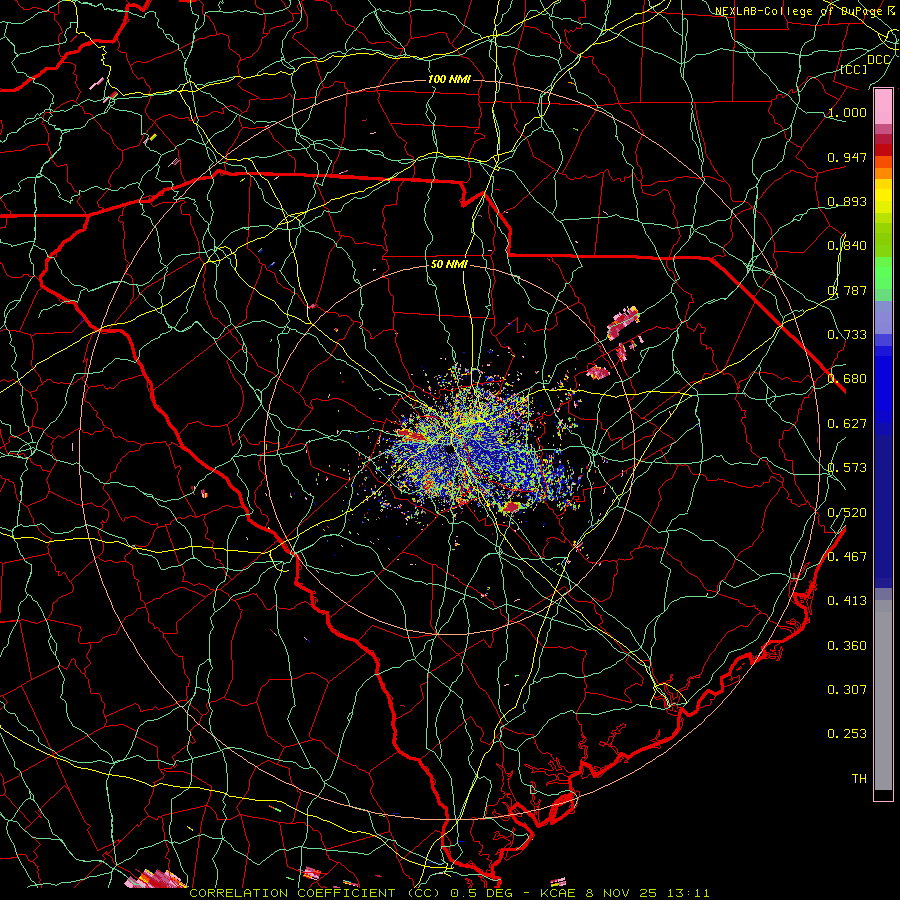Viewport: 900px width, 900px height.
Task: Click the 0.520 legend value
Action: pos(847,513)
